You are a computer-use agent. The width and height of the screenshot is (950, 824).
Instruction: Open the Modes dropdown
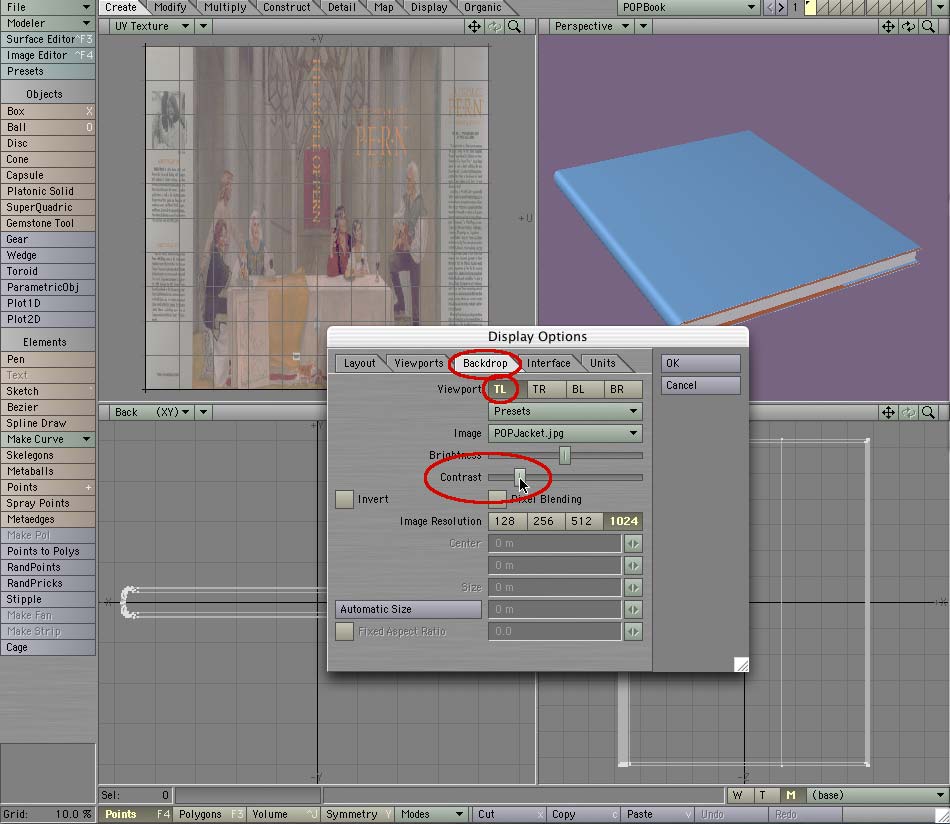coord(431,814)
